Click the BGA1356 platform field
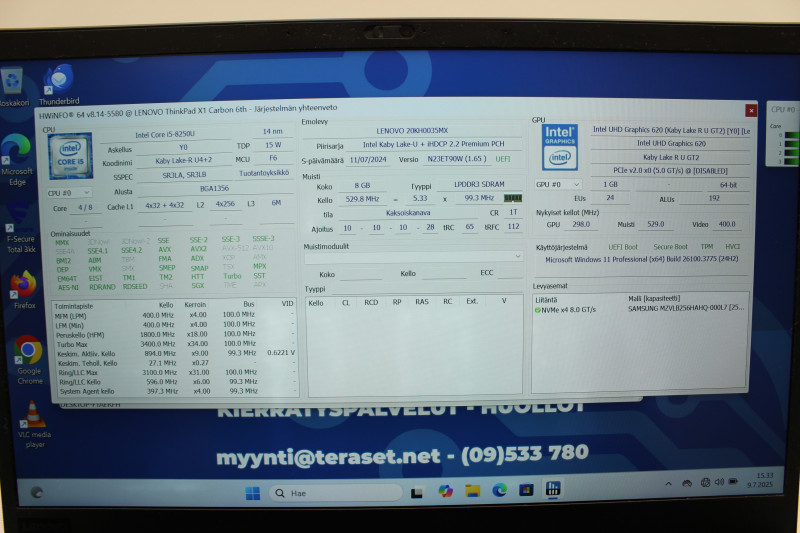This screenshot has width=800, height=533. click(215, 189)
